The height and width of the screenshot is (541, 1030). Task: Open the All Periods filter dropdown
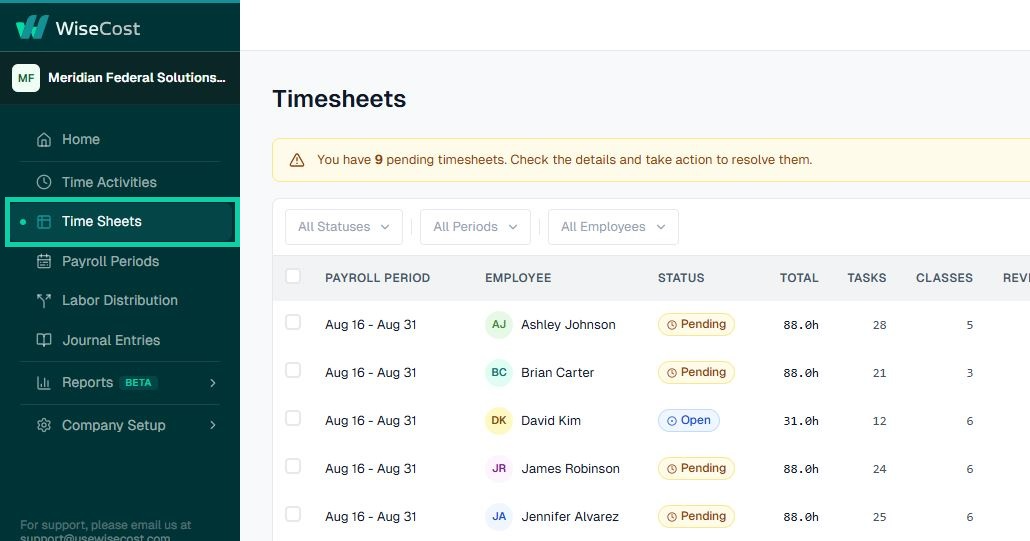pos(475,227)
